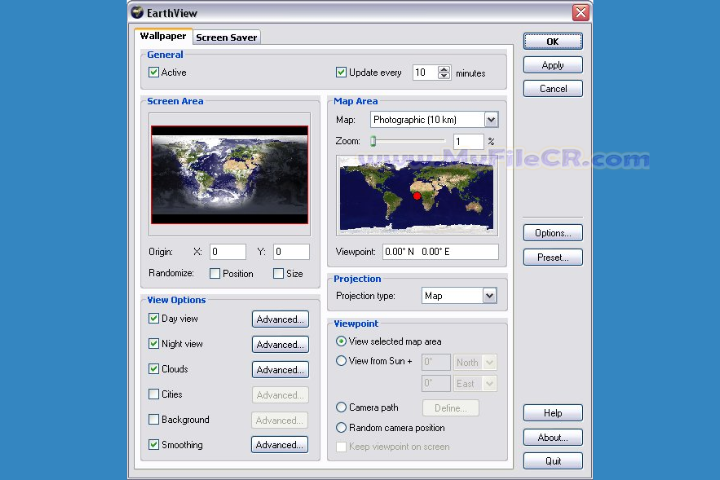Open Advanced settings for Clouds

point(280,370)
